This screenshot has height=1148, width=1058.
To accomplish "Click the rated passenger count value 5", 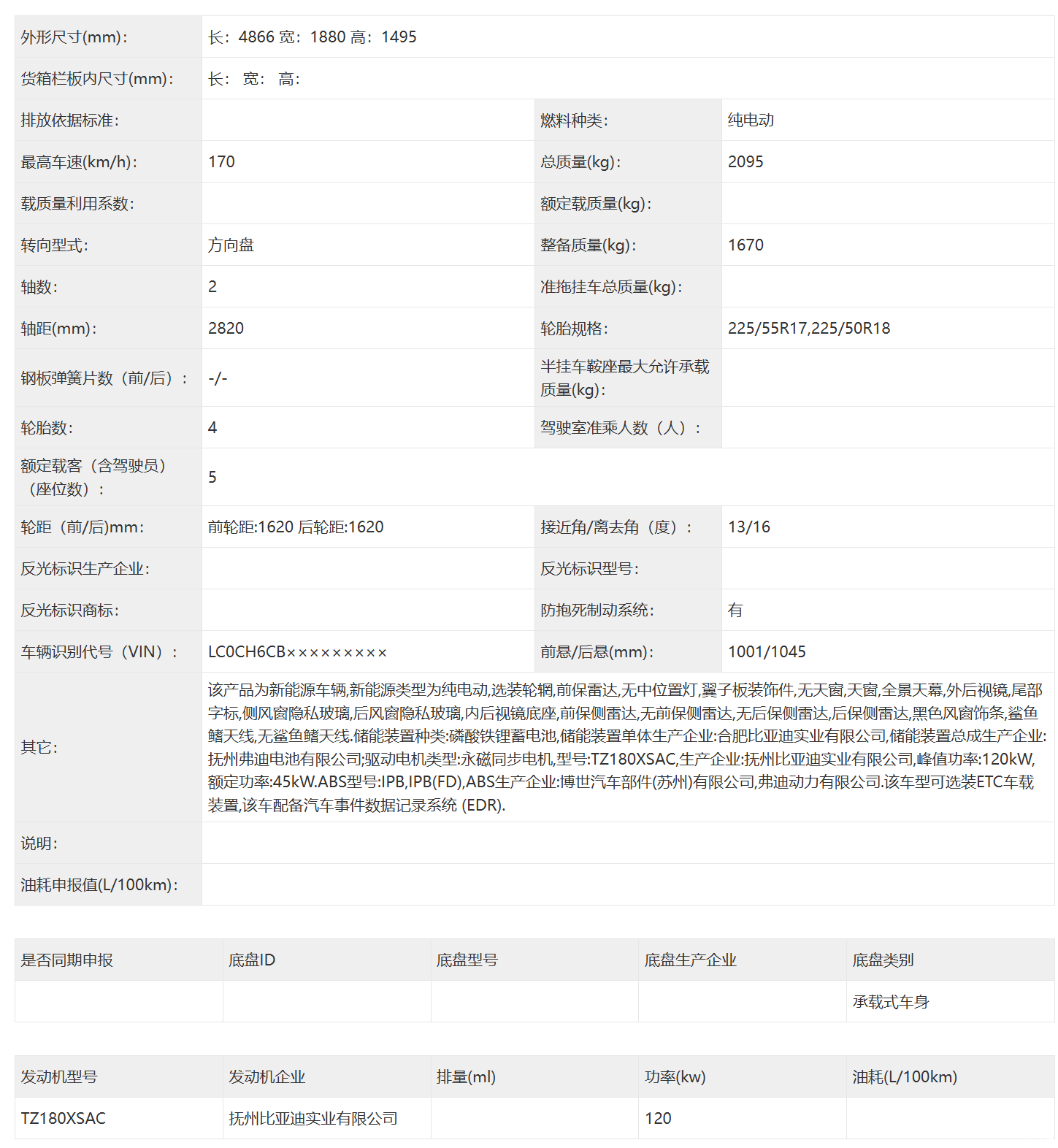I will 212,478.
